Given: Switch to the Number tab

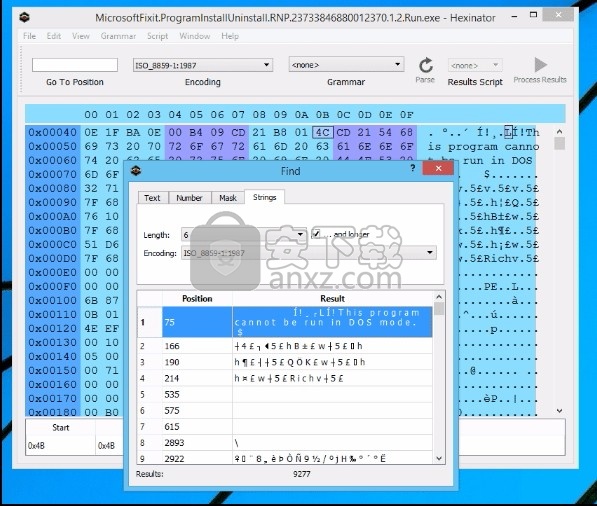Looking at the screenshot, I should [189, 198].
